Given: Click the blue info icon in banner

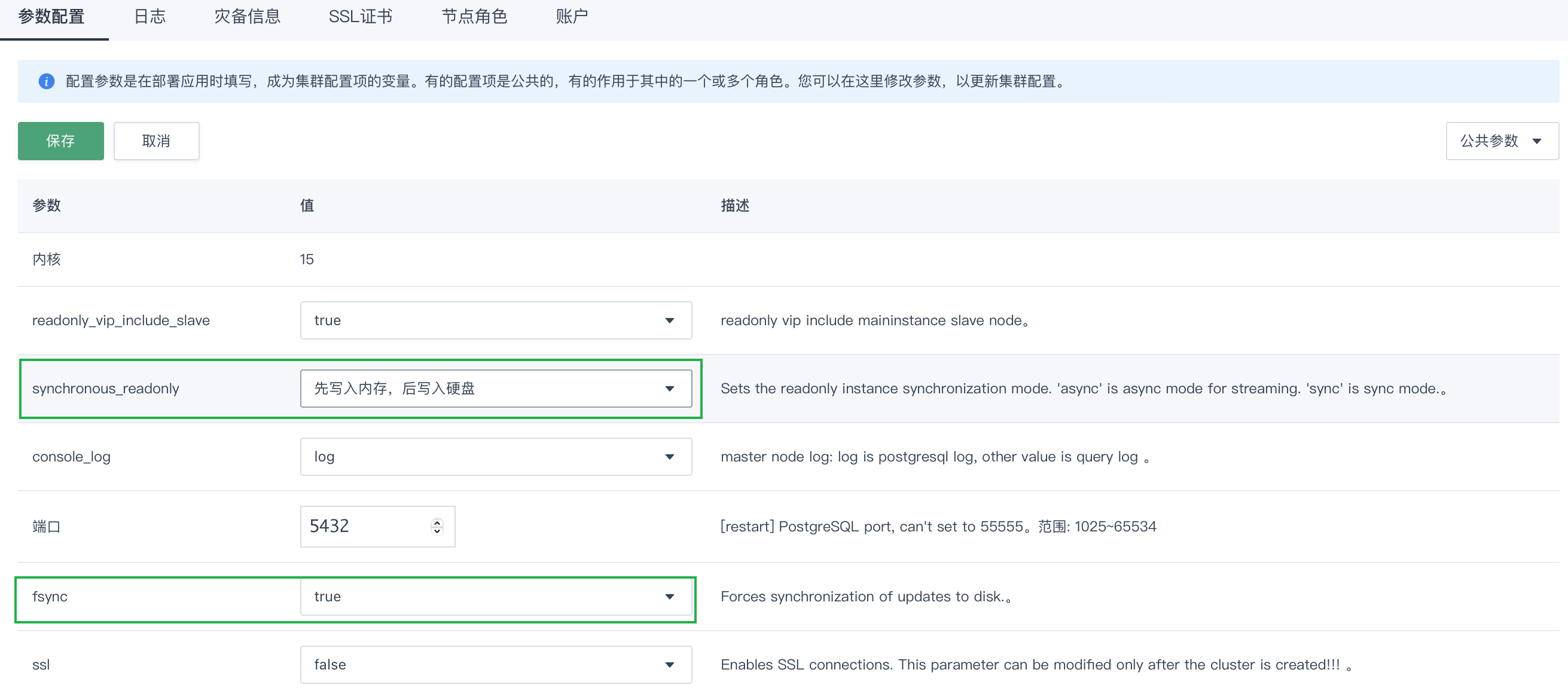Looking at the screenshot, I should (x=46, y=81).
